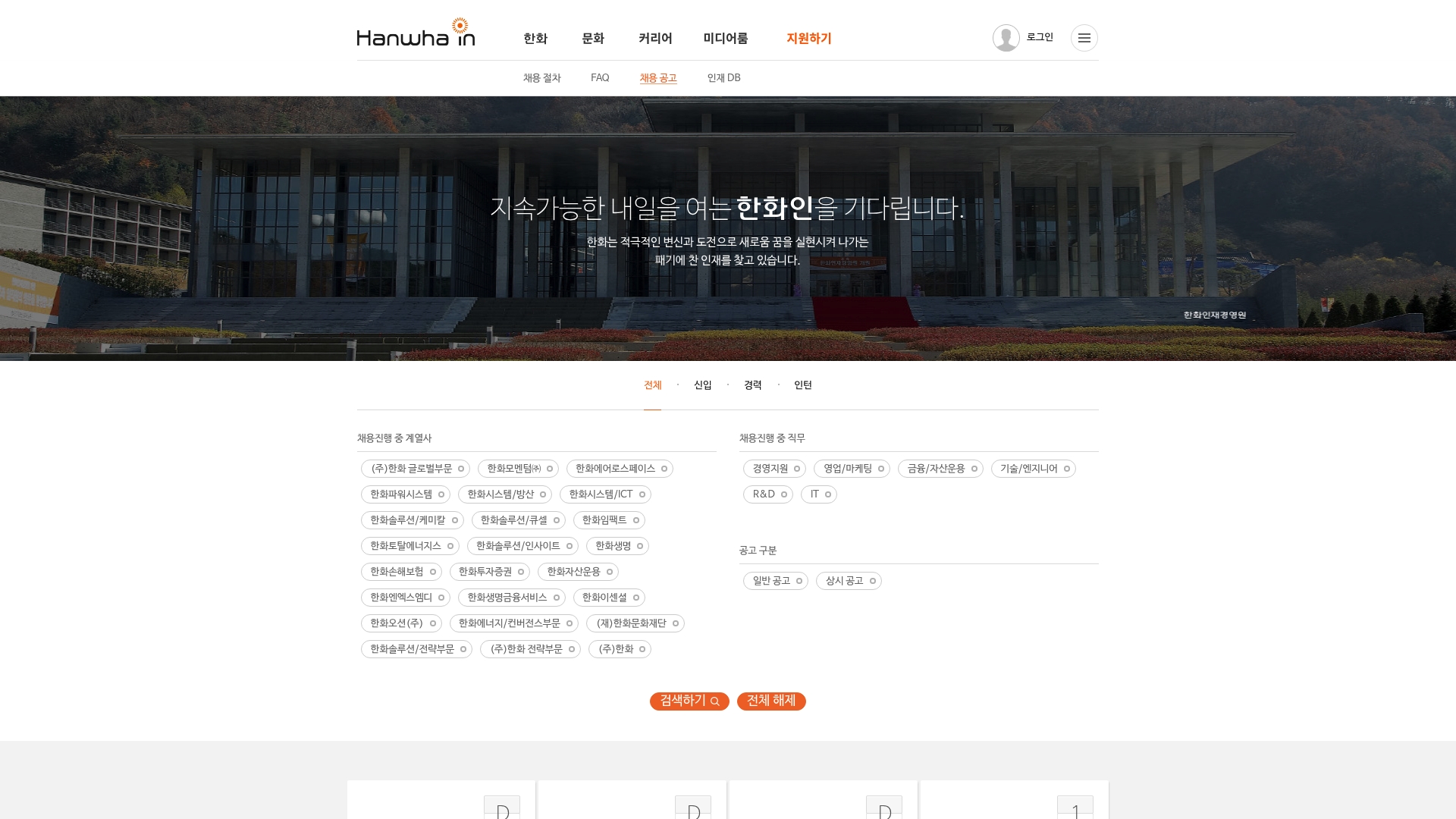Click the magnifier icon inside 검색하기
Viewport: 1456px width, 819px height.
pyautogui.click(x=714, y=701)
